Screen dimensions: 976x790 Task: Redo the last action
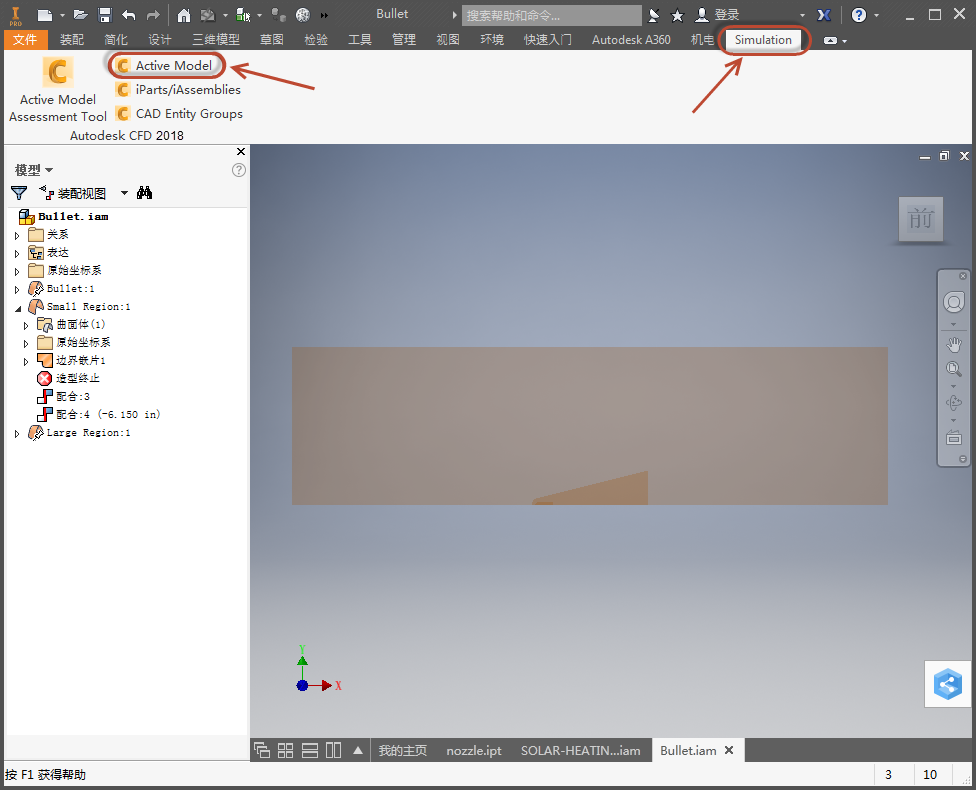152,15
